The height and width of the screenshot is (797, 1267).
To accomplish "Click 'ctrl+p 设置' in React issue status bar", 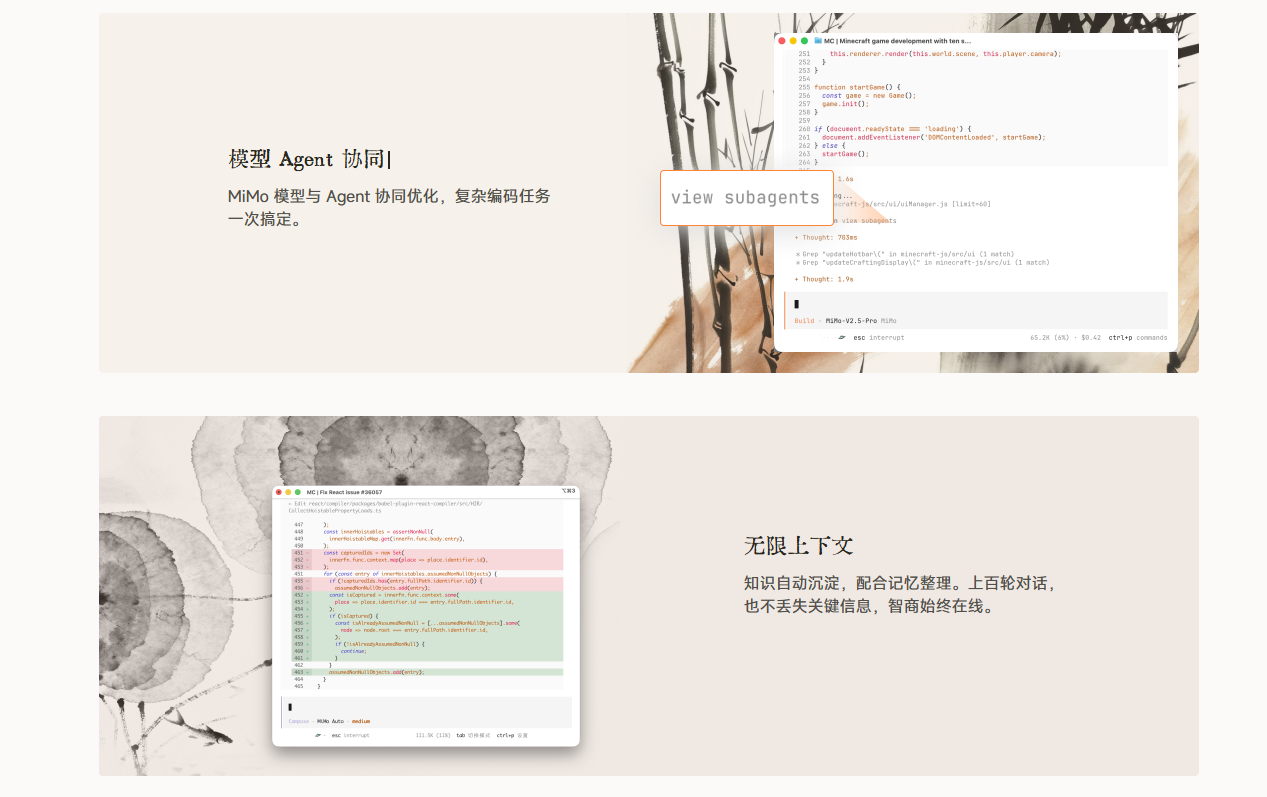I will [512, 735].
